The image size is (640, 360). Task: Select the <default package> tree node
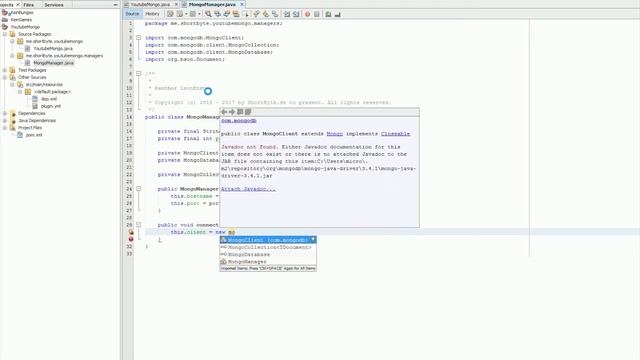click(x=52, y=92)
